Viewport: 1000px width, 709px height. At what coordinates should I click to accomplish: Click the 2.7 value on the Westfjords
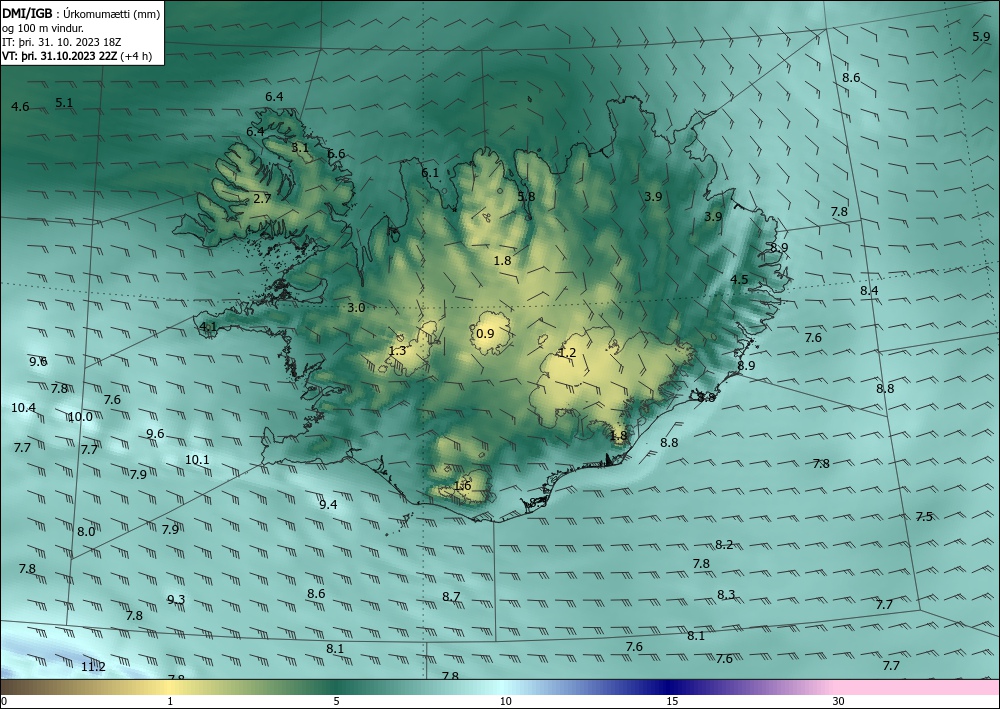tap(262, 198)
